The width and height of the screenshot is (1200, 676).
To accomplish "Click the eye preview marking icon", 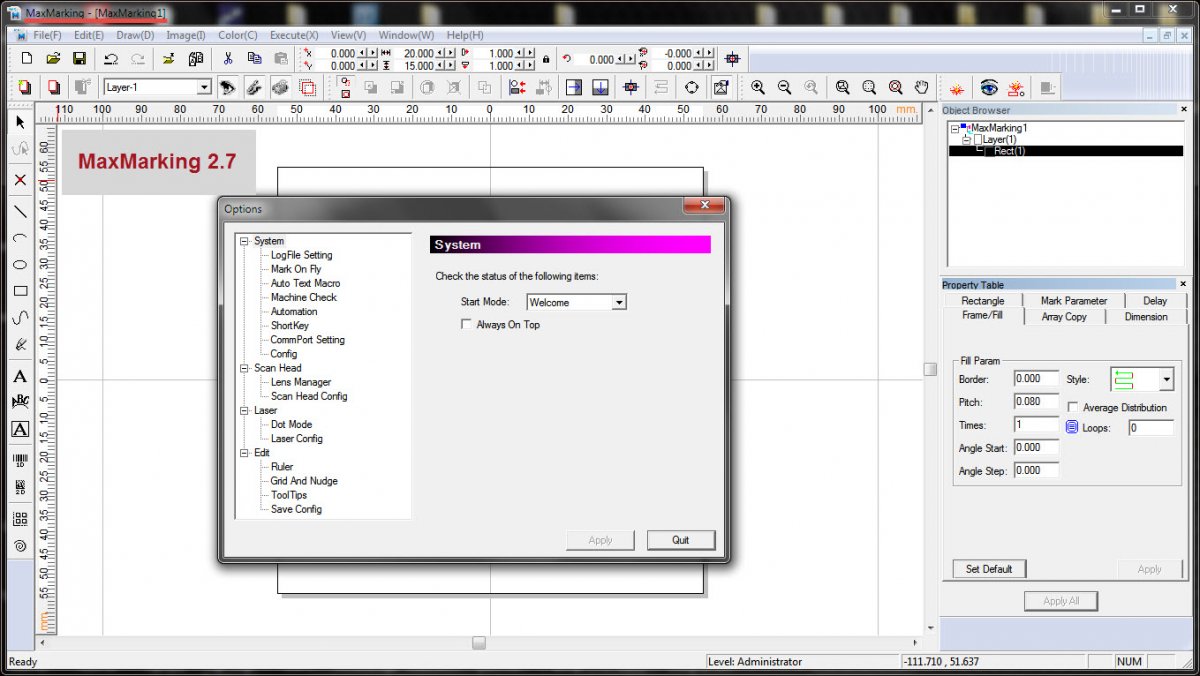I will 989,88.
